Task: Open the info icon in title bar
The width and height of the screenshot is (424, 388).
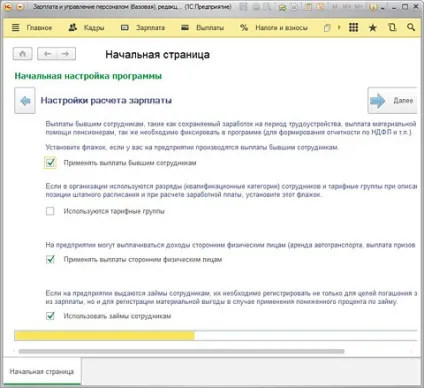Action: coord(373,7)
